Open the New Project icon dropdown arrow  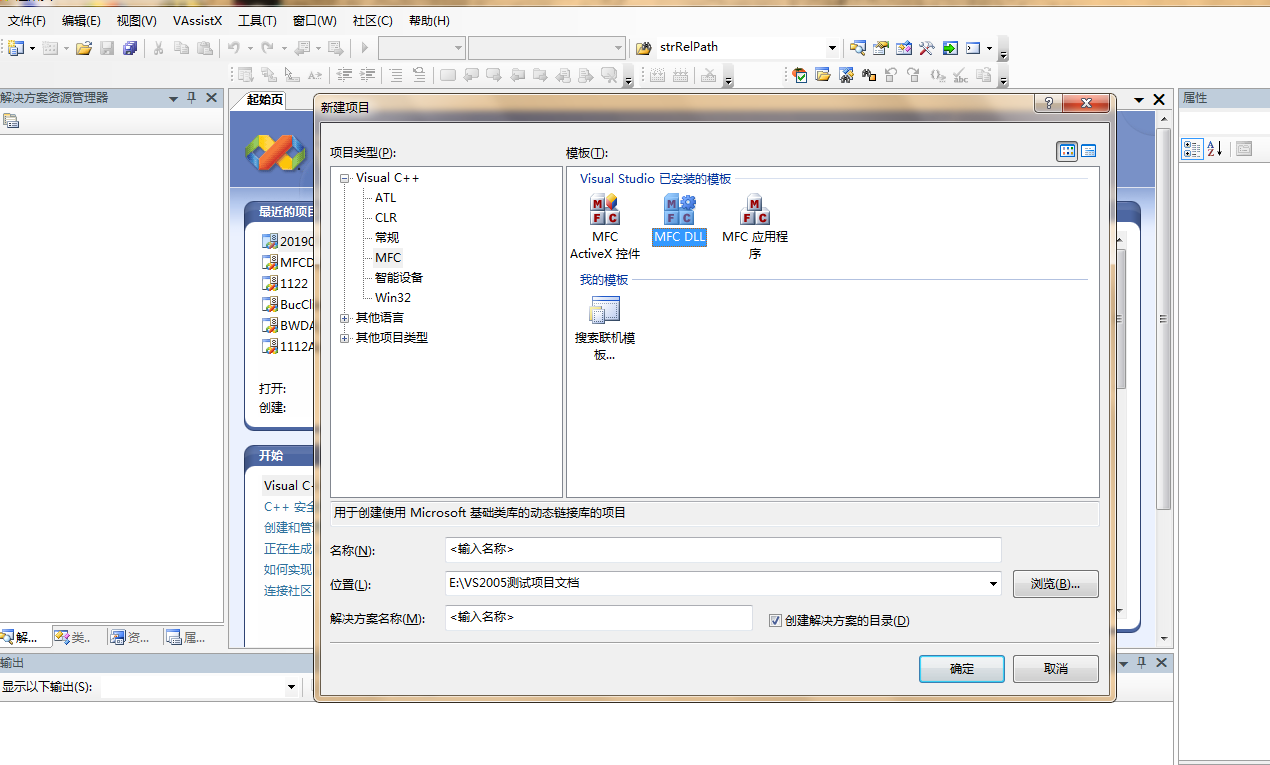pyautogui.click(x=32, y=48)
